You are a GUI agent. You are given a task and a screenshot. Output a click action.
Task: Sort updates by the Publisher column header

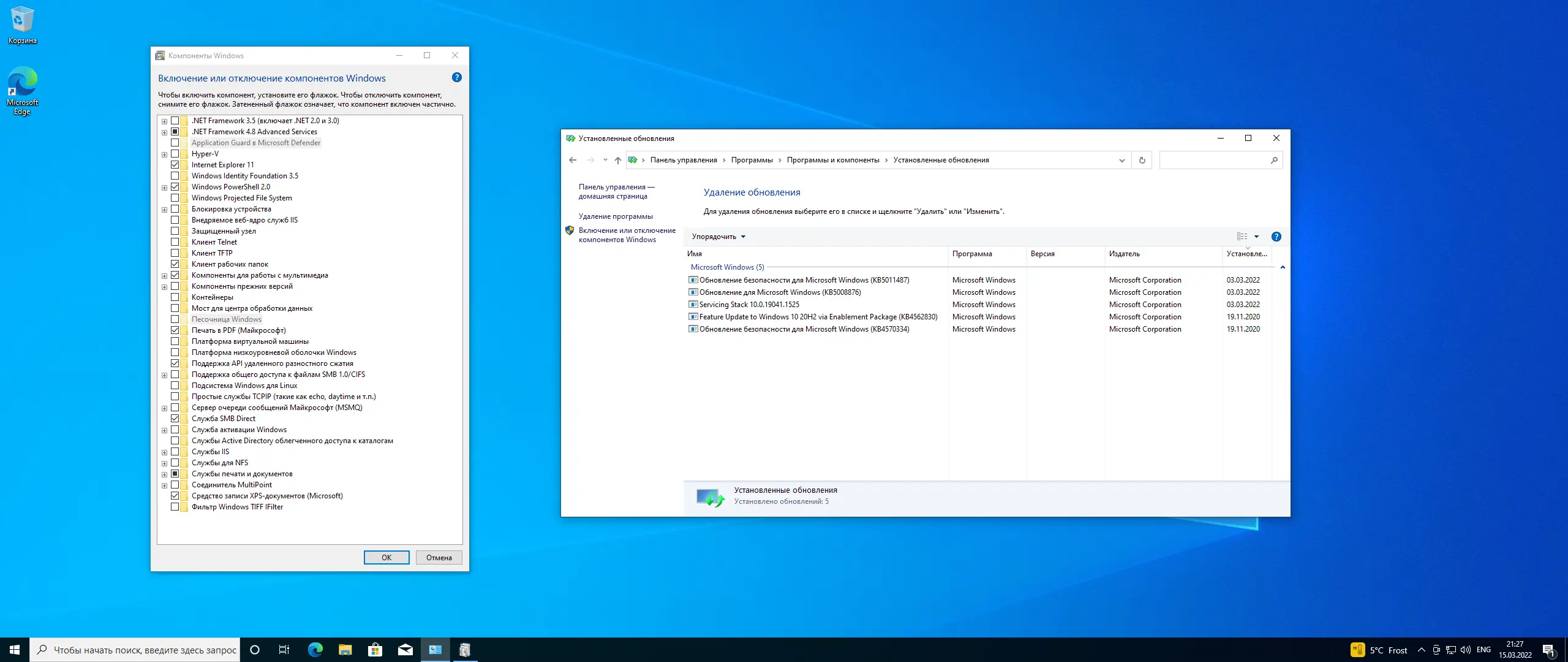pyautogui.click(x=1124, y=254)
